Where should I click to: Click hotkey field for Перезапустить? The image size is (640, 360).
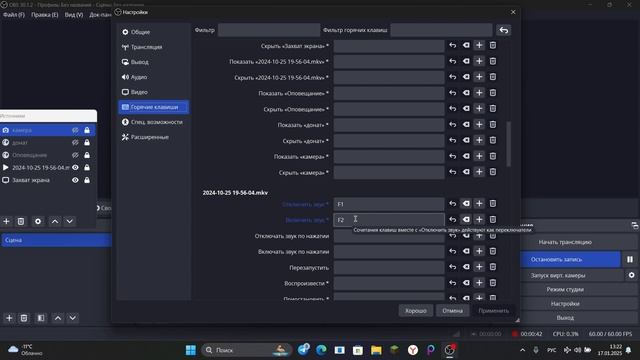click(x=389, y=267)
